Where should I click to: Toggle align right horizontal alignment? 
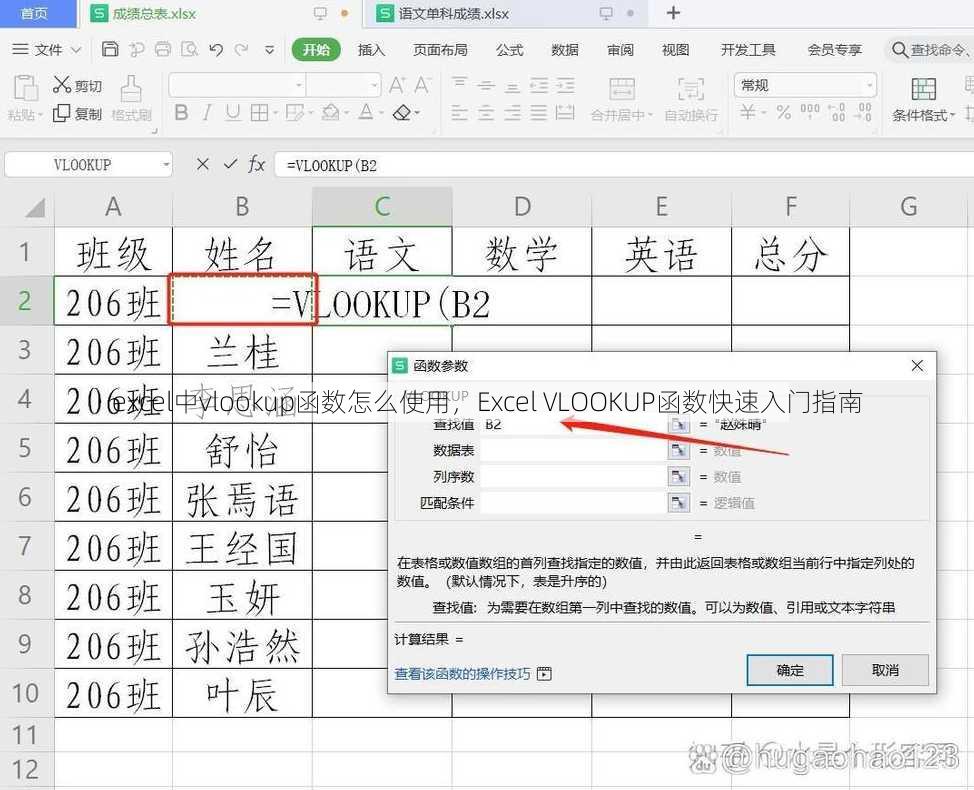pos(512,113)
